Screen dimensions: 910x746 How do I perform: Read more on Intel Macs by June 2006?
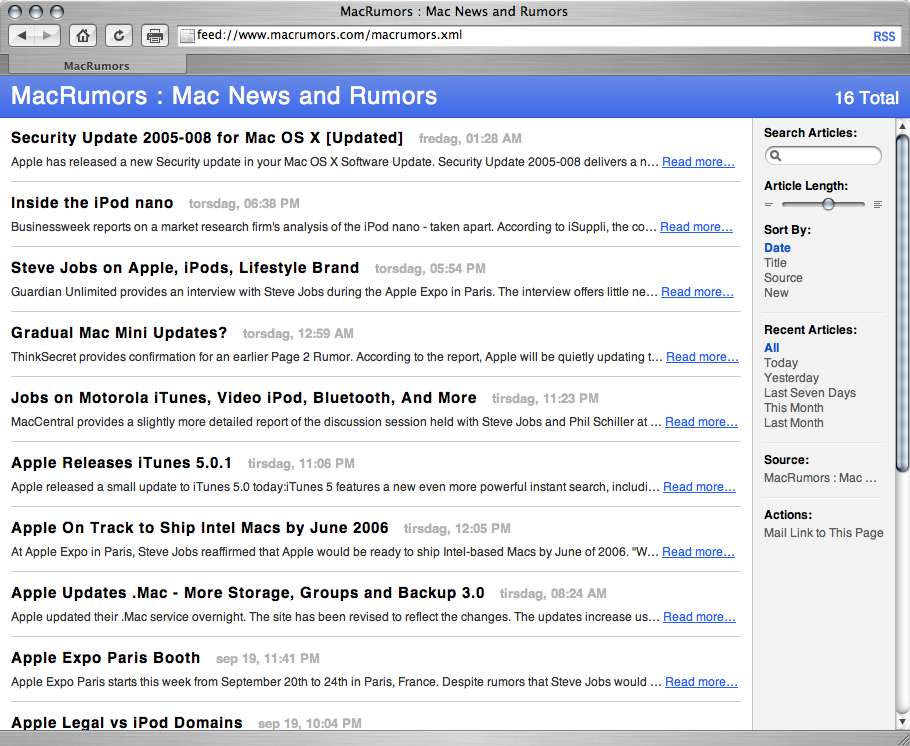point(698,552)
